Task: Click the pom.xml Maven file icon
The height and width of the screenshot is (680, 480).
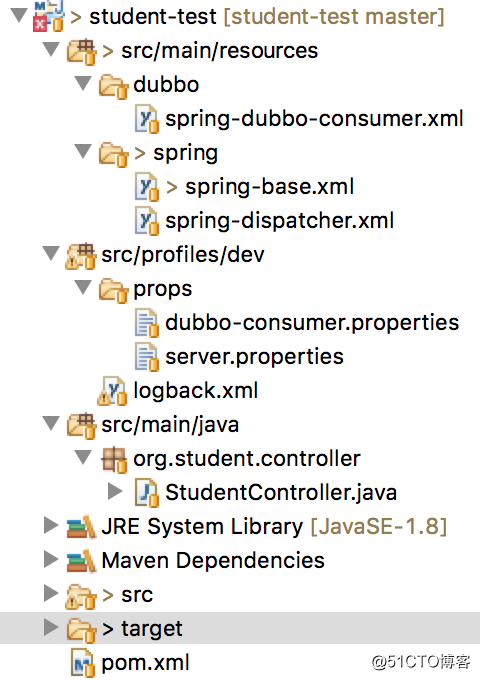Action: point(83,663)
